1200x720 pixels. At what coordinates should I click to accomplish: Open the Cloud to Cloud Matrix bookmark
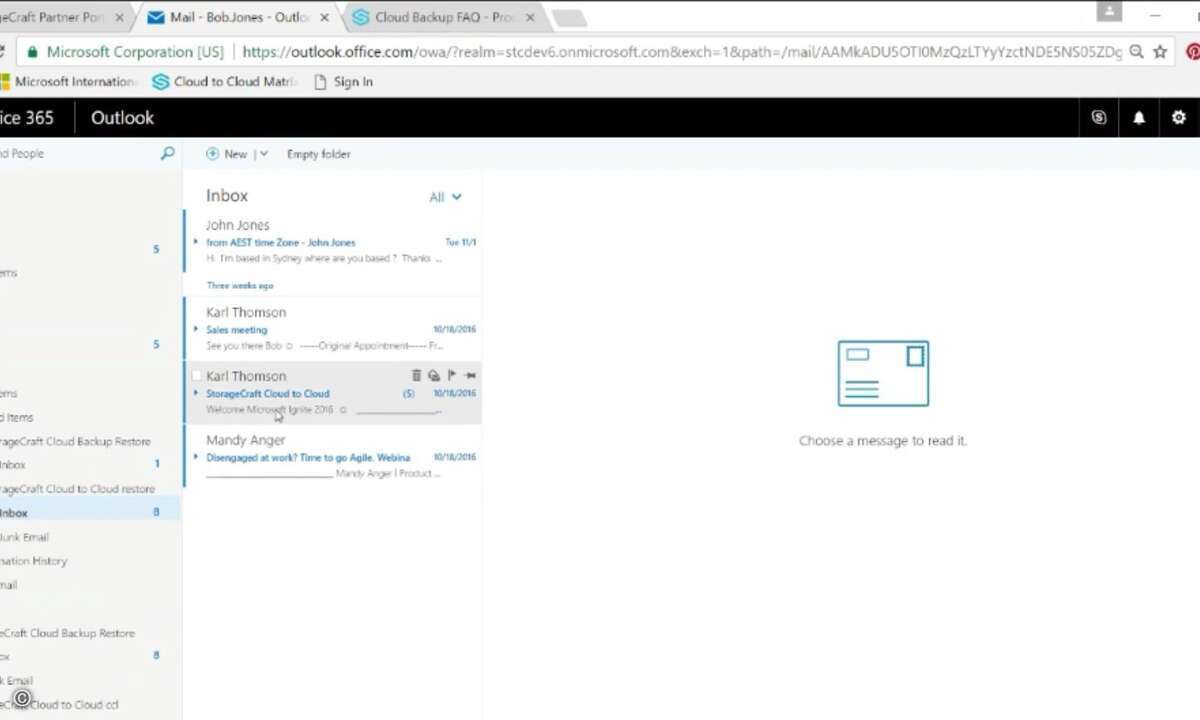pos(225,82)
